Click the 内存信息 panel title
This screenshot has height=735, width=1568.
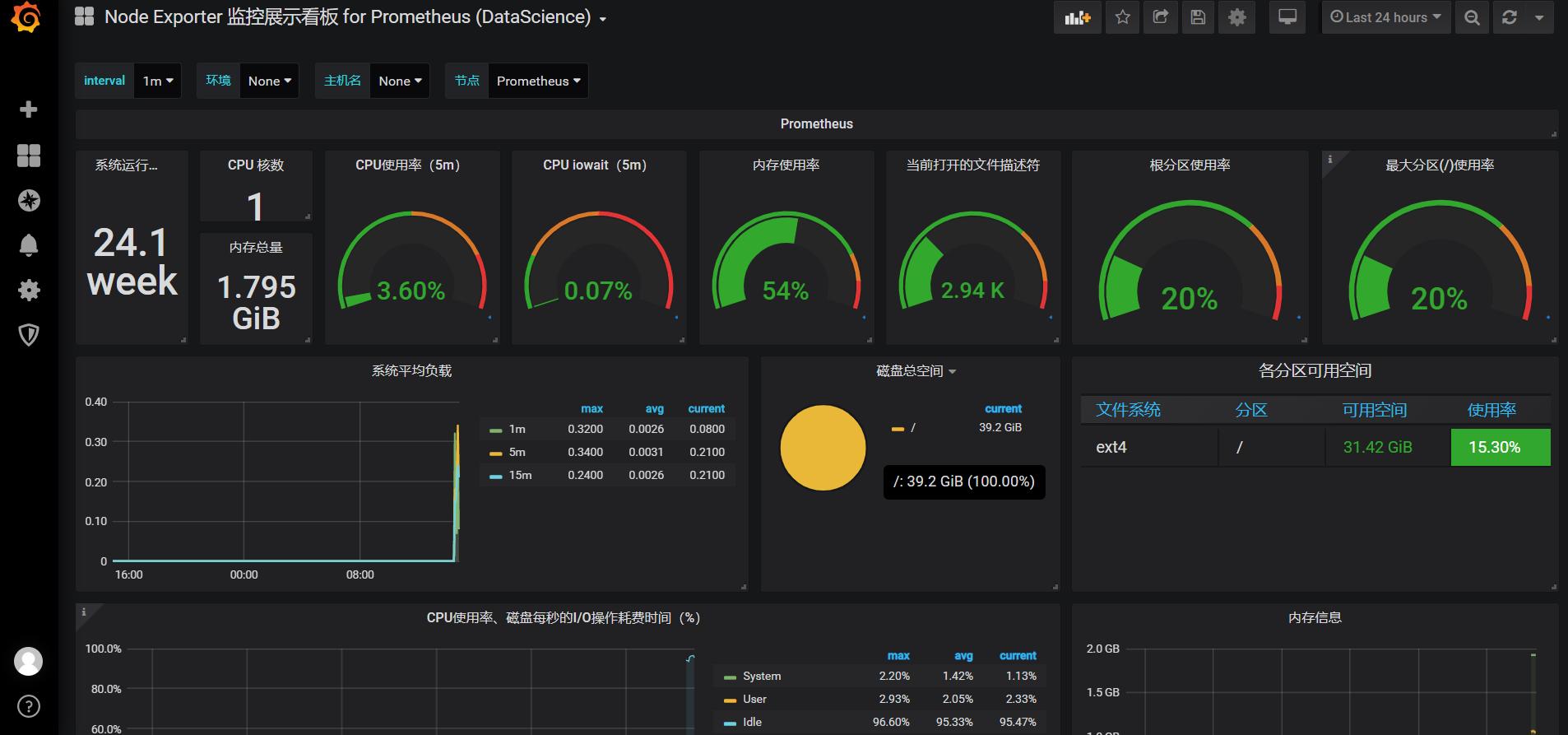point(1315,617)
